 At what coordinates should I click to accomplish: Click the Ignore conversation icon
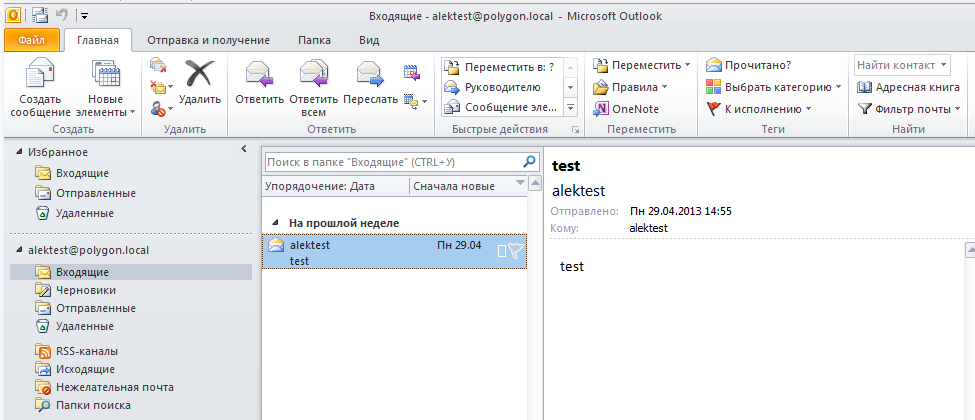point(158,65)
